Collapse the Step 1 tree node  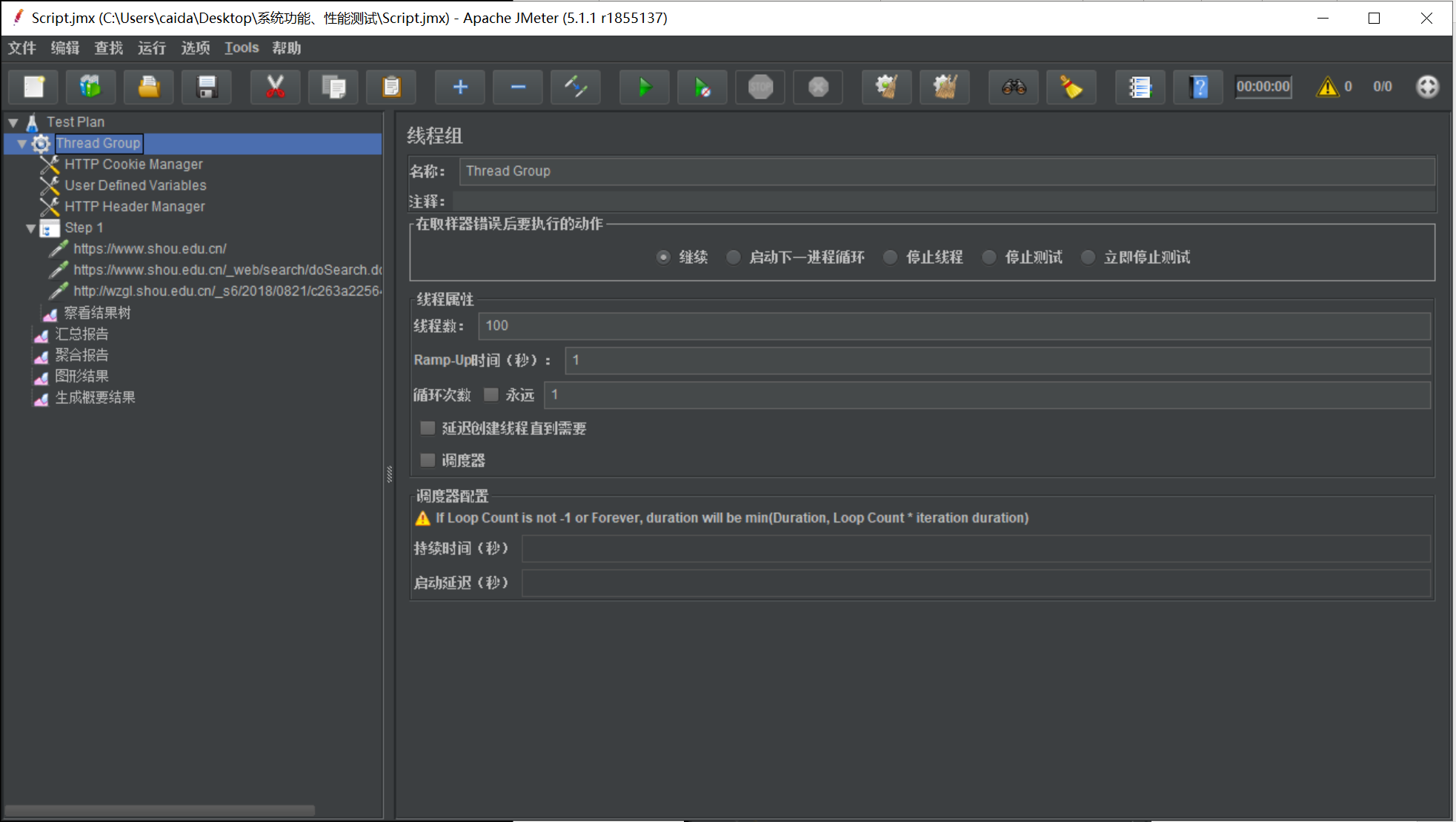click(x=31, y=228)
